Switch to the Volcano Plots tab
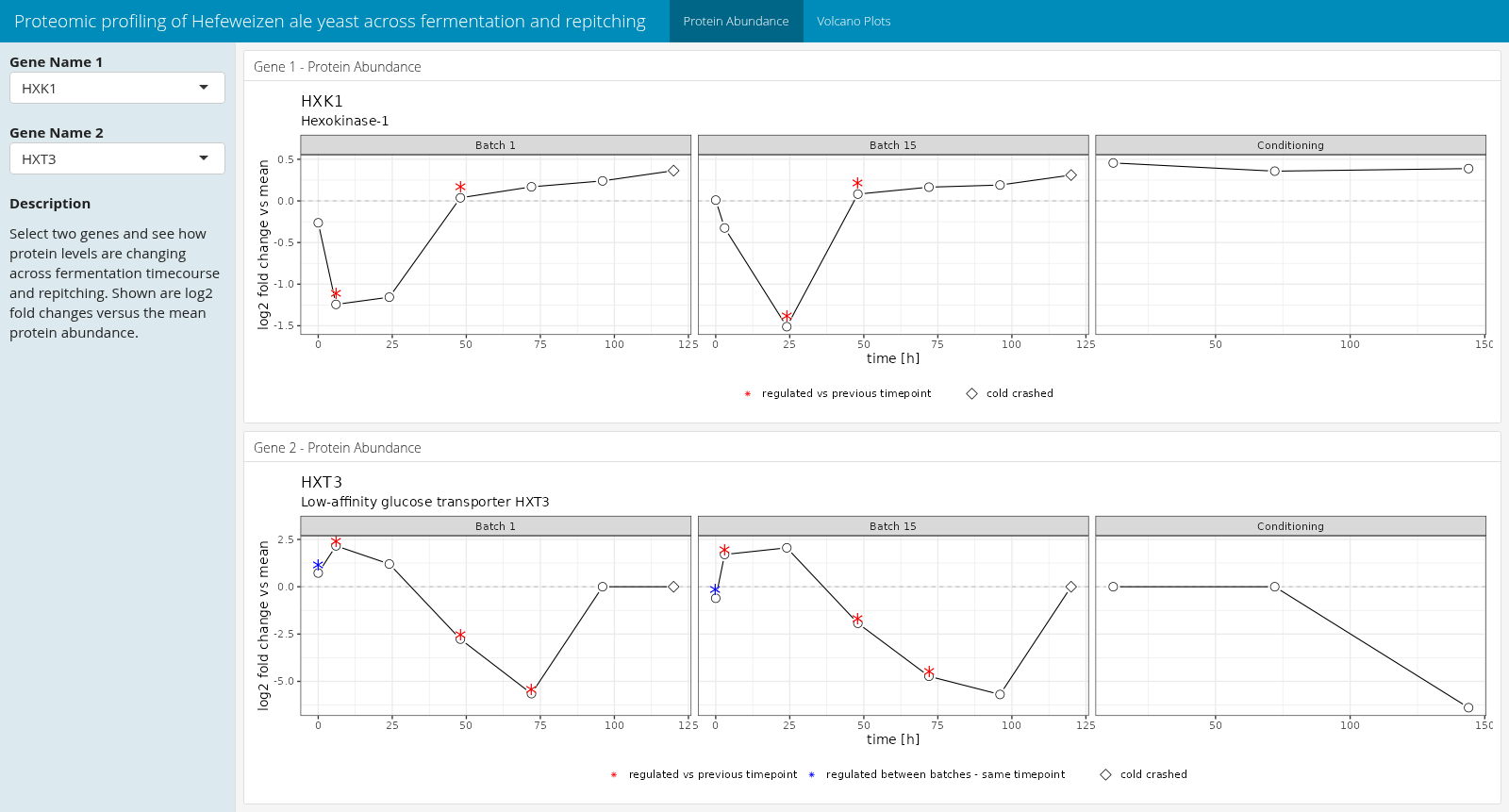This screenshot has width=1509, height=812. (854, 21)
